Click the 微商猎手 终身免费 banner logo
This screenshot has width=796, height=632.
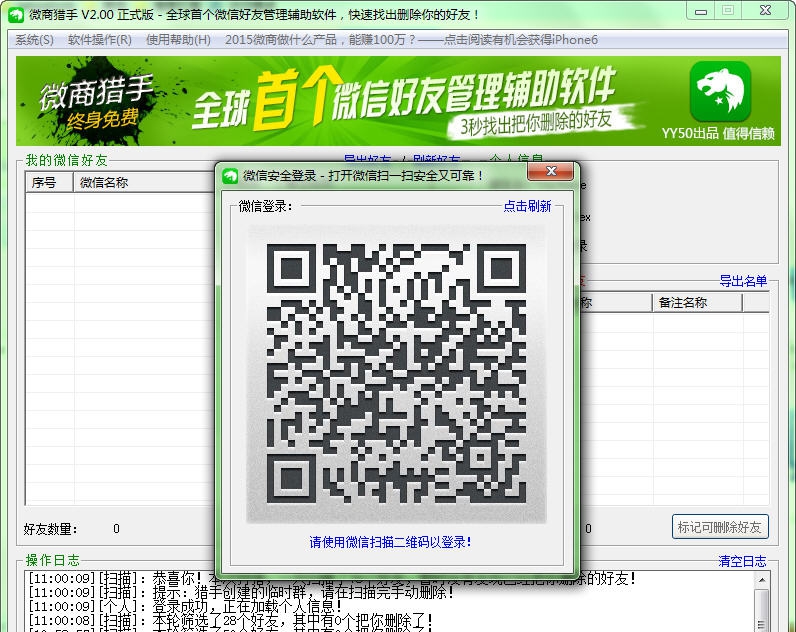95,102
